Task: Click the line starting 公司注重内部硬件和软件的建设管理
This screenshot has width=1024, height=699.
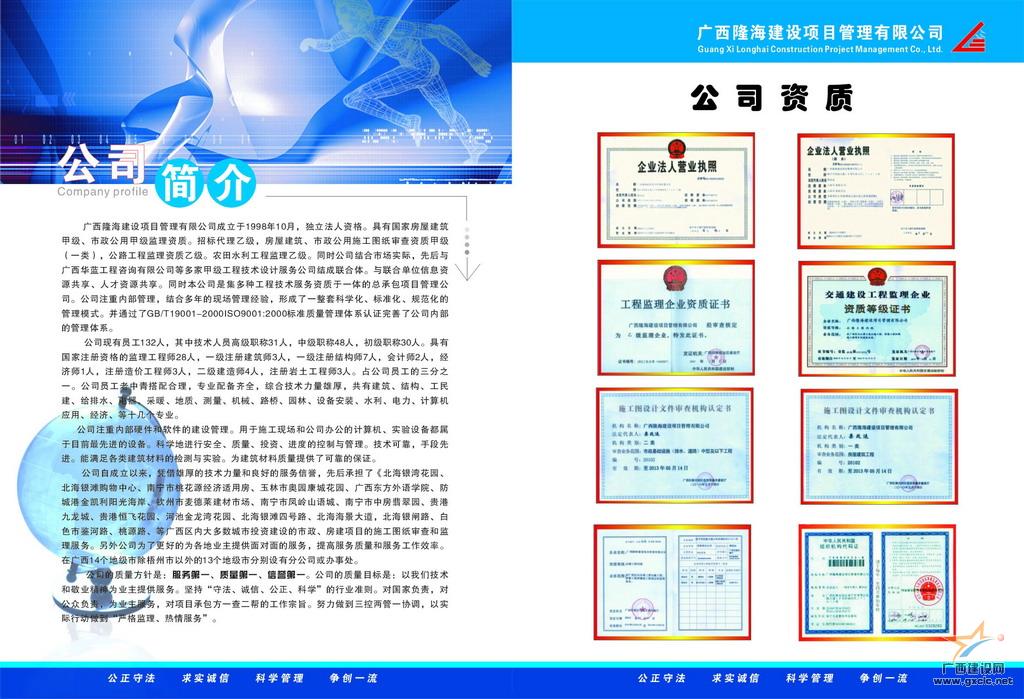Action: coord(263,429)
